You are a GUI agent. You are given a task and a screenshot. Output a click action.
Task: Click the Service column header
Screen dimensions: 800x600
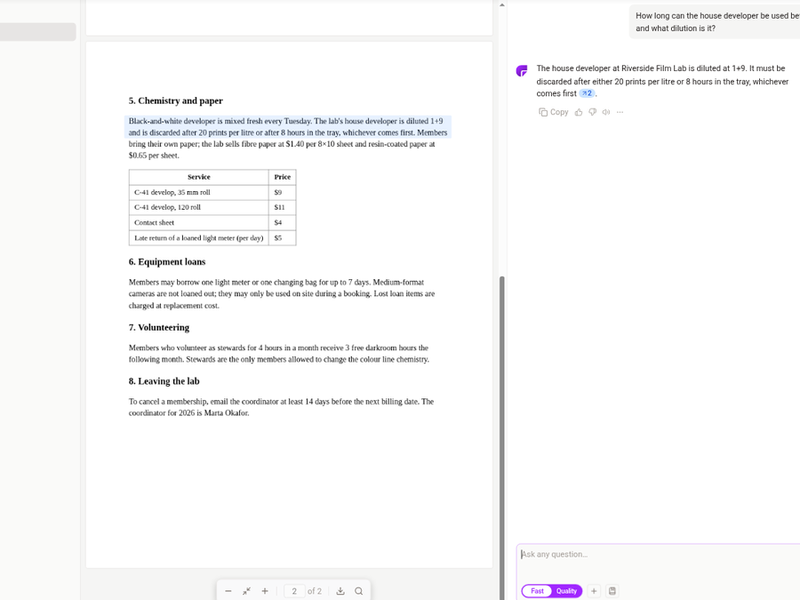pyautogui.click(x=199, y=177)
